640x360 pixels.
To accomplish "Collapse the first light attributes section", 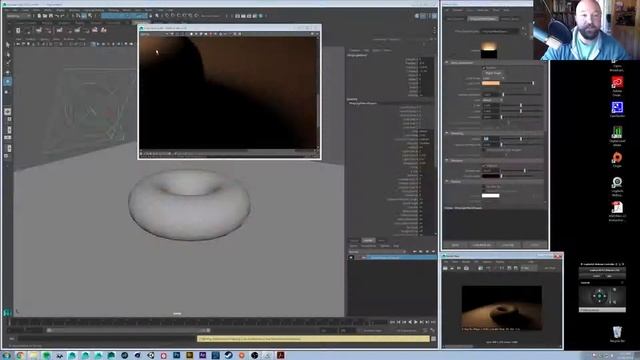I will click(x=447, y=63).
